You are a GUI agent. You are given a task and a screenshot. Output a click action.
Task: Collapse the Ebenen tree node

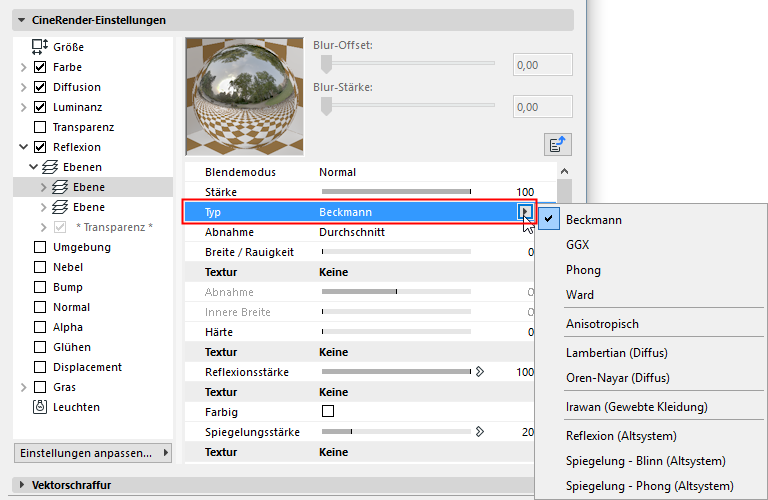(x=33, y=167)
